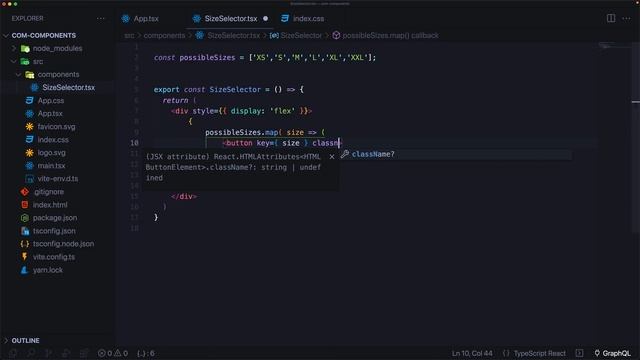The image size is (640, 360).
Task: Click the 'possibleSizes' array declaration text
Action: pos(207,58)
